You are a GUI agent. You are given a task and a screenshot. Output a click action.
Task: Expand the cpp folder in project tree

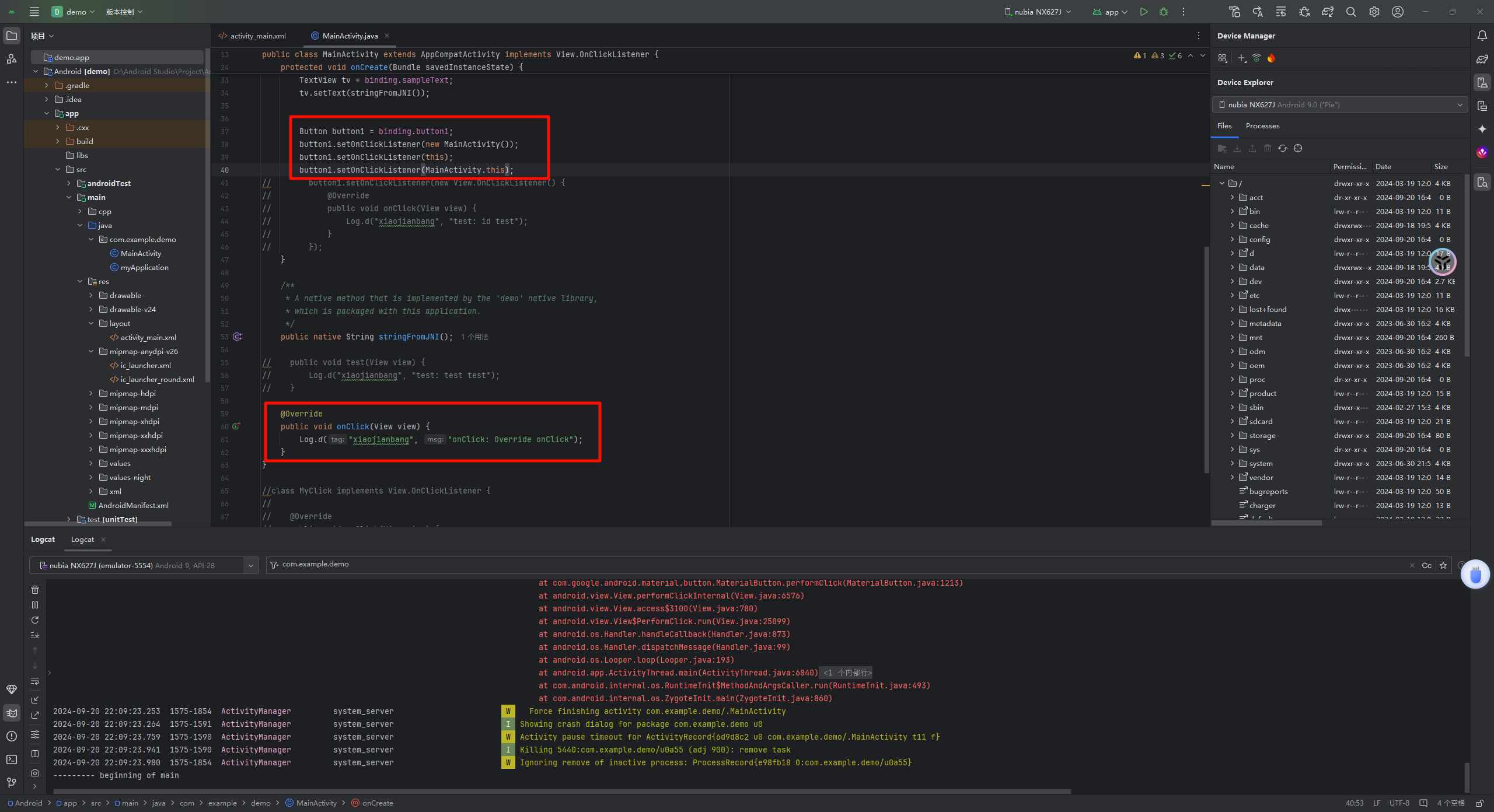click(80, 211)
